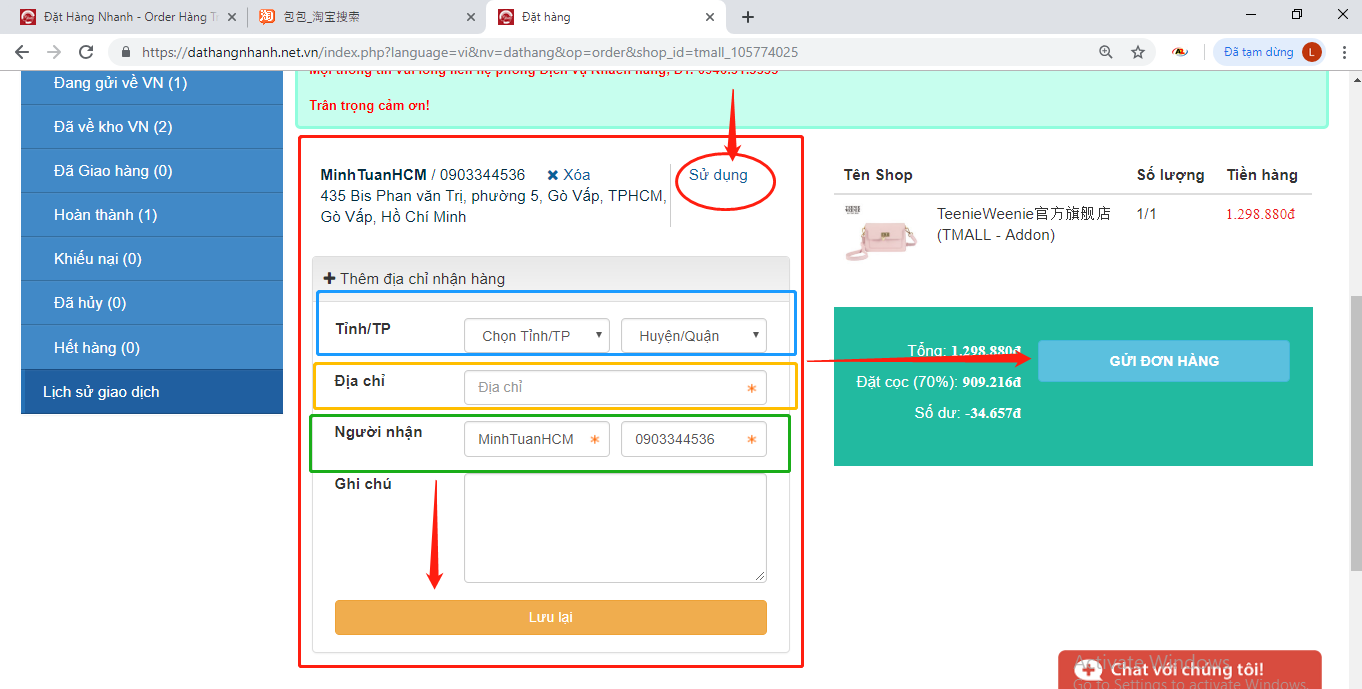Screen dimensions: 1362x689
Task: Click the browser back arrow
Action: (22, 52)
